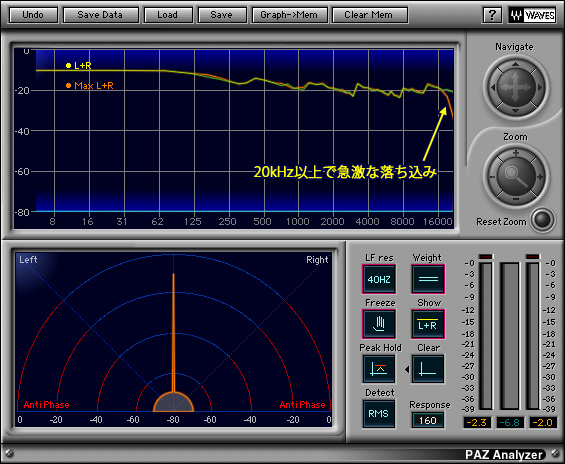This screenshot has width=565, height=464.
Task: Click the Waves logo
Action: [x=532, y=15]
